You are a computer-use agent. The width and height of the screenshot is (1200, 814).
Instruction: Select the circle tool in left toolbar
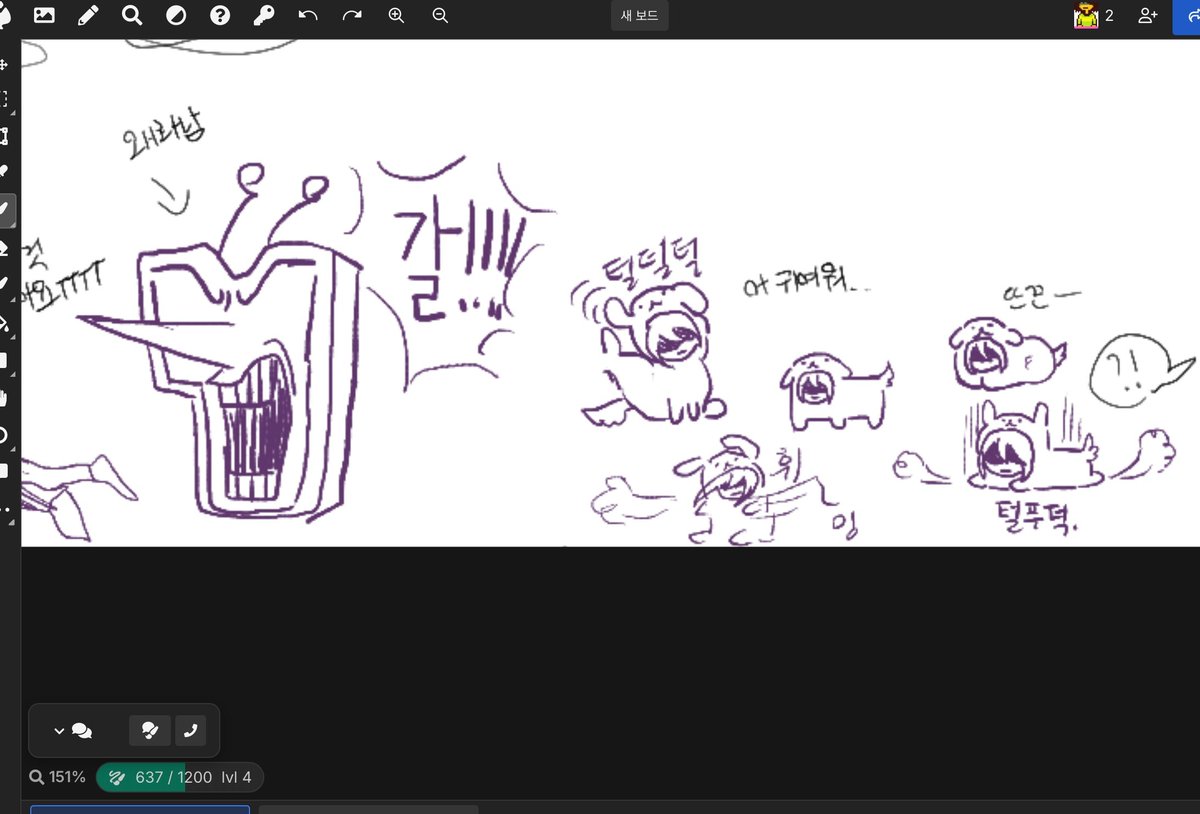[5, 434]
